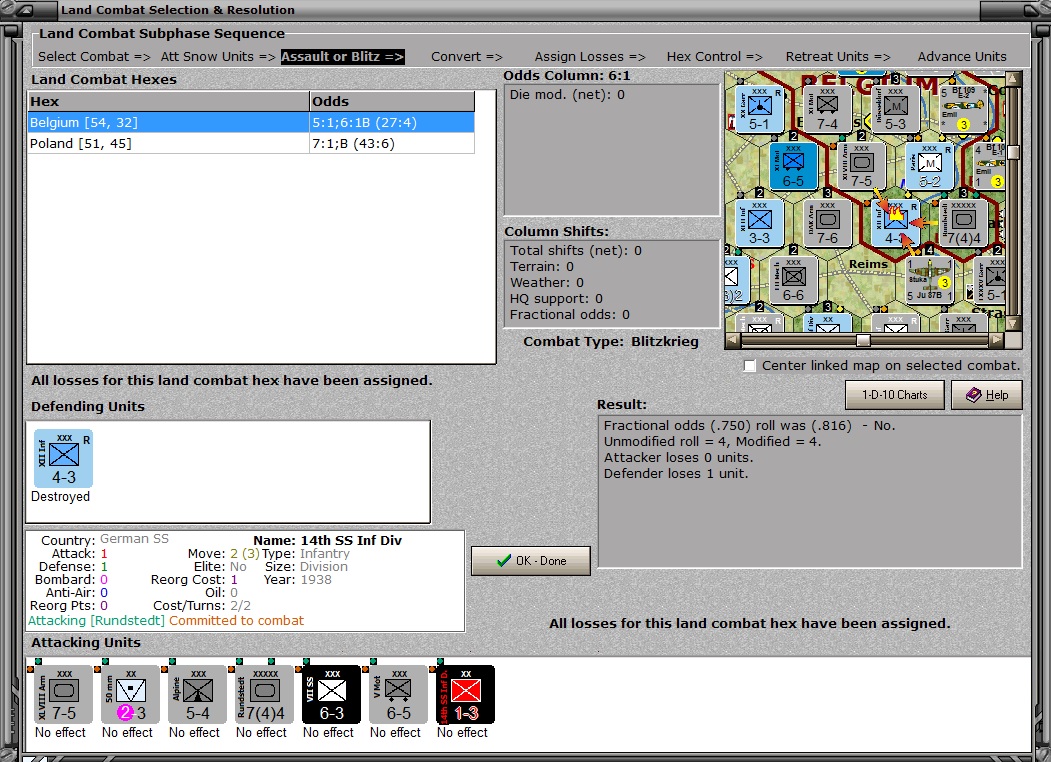The width and height of the screenshot is (1051, 762).
Task: Click the map vertical scrollbar down arrow
Action: [1013, 323]
